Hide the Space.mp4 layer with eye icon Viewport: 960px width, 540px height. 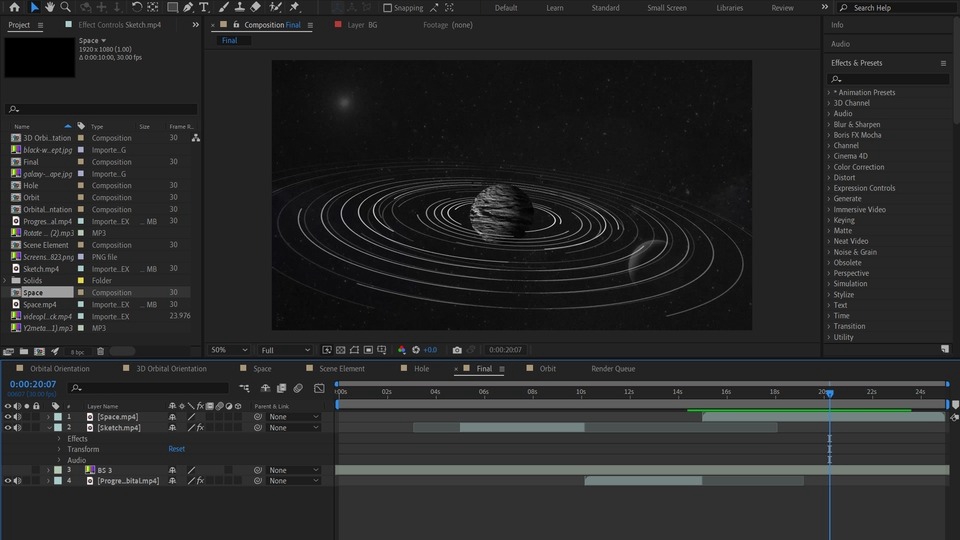(7, 417)
